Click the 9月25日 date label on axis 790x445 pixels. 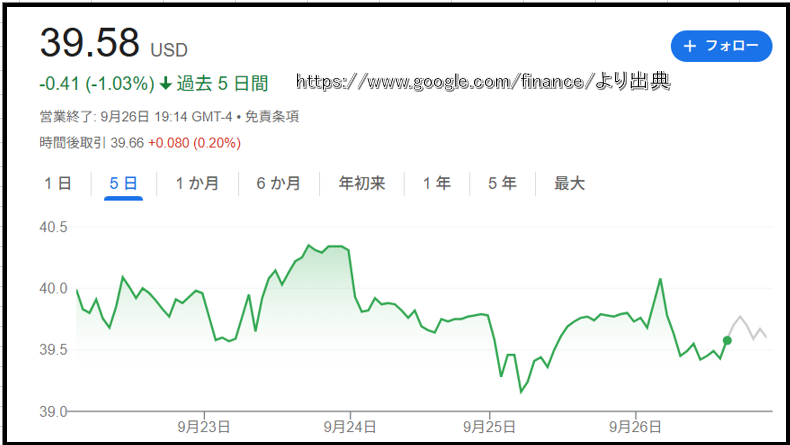(x=489, y=425)
